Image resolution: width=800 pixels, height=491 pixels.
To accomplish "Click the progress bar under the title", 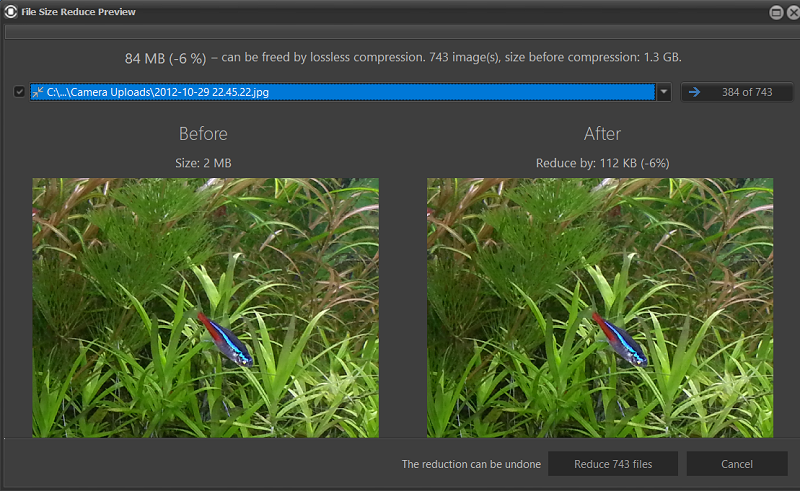I will (x=400, y=31).
